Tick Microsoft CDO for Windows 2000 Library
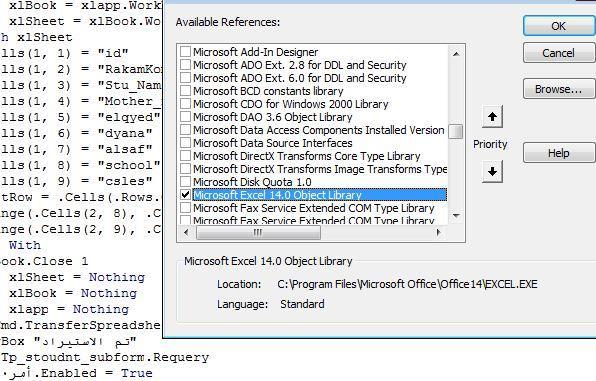This screenshot has height=381, width=596. coord(185,103)
